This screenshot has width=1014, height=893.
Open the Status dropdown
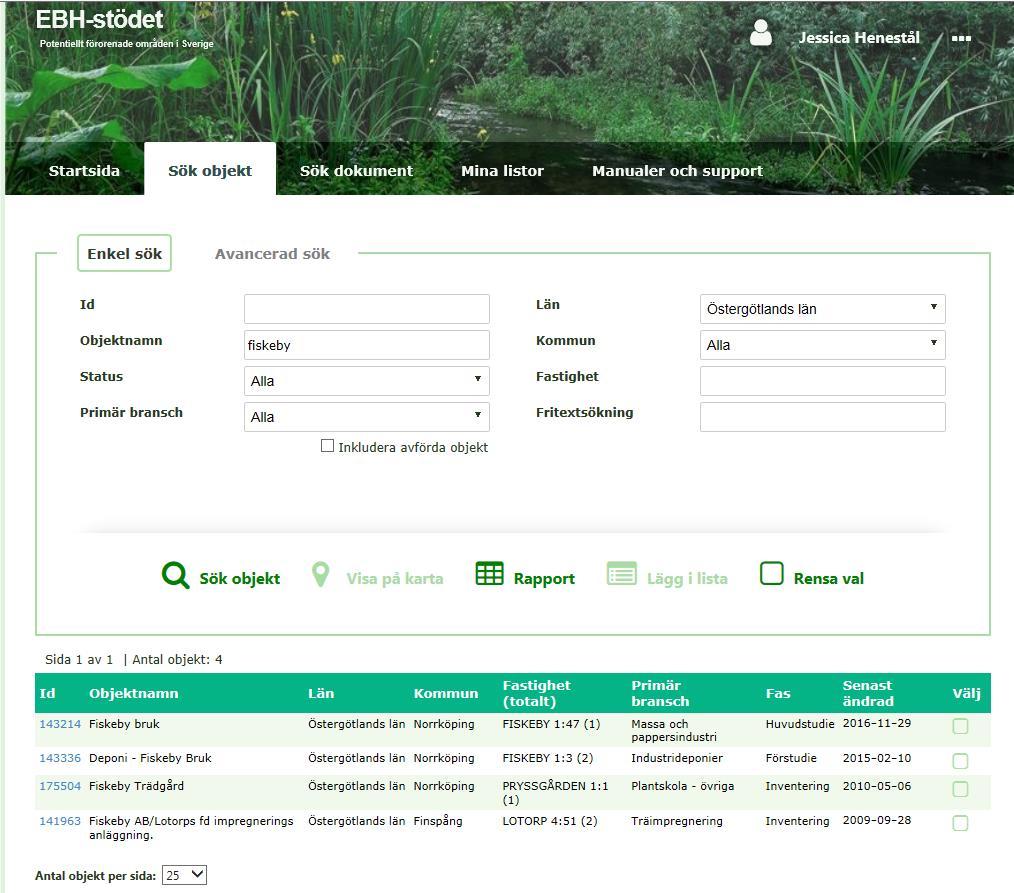367,381
